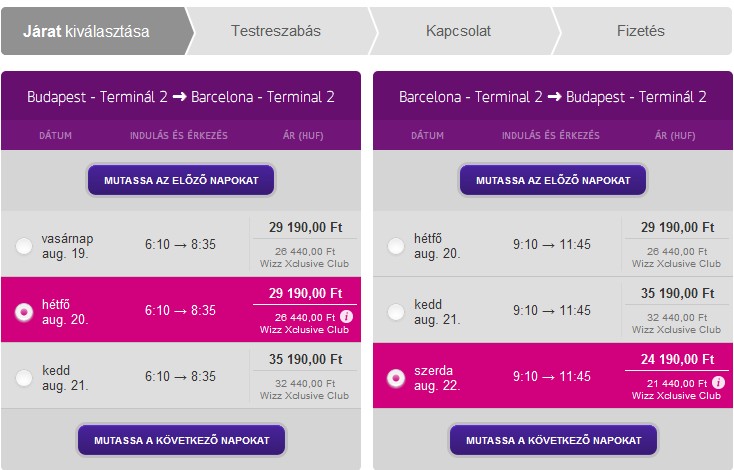Choose return kedd aug. 21. radio button

396,311
